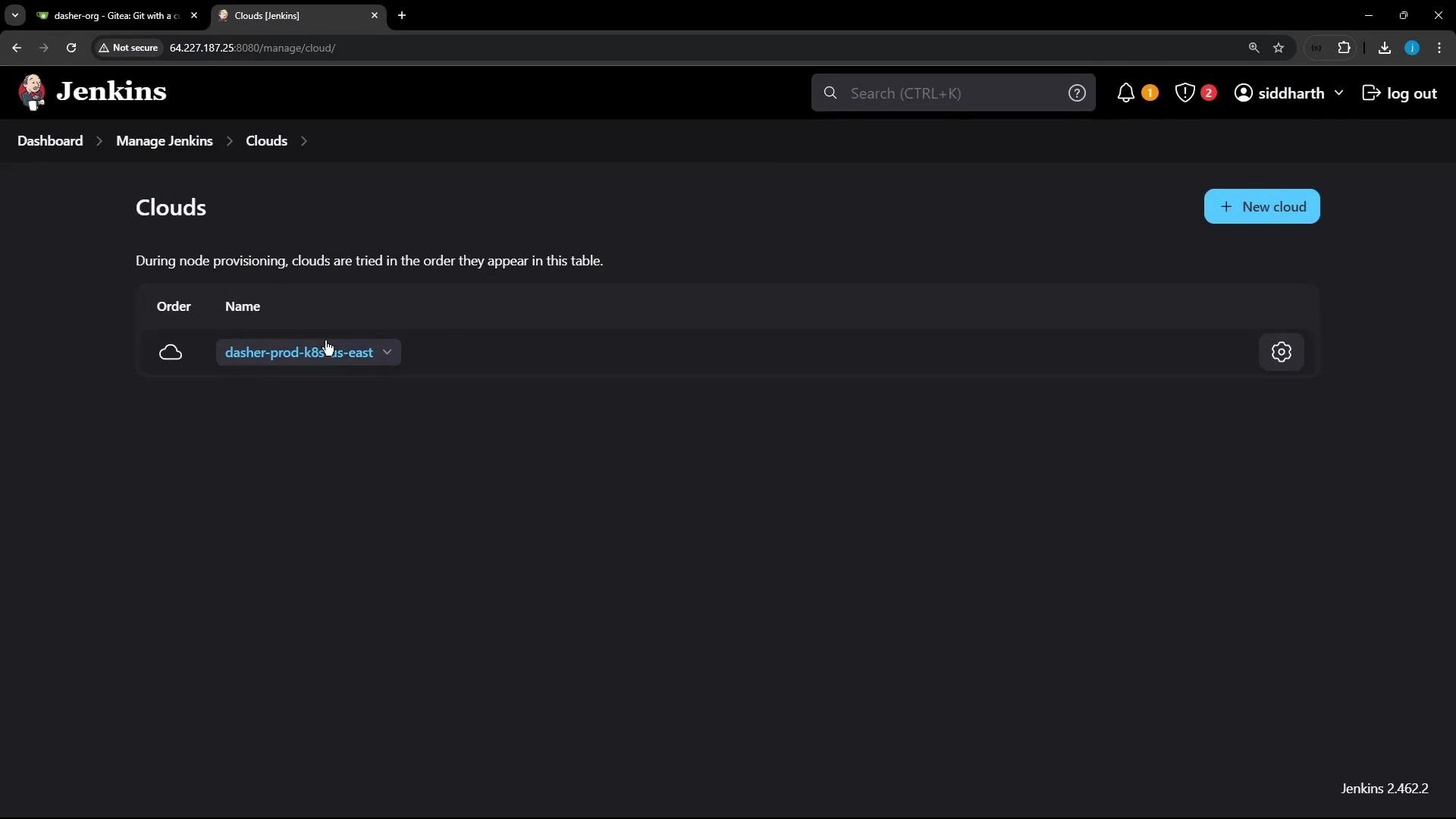The height and width of the screenshot is (819, 1456).
Task: Go back in browser history
Action: (17, 48)
